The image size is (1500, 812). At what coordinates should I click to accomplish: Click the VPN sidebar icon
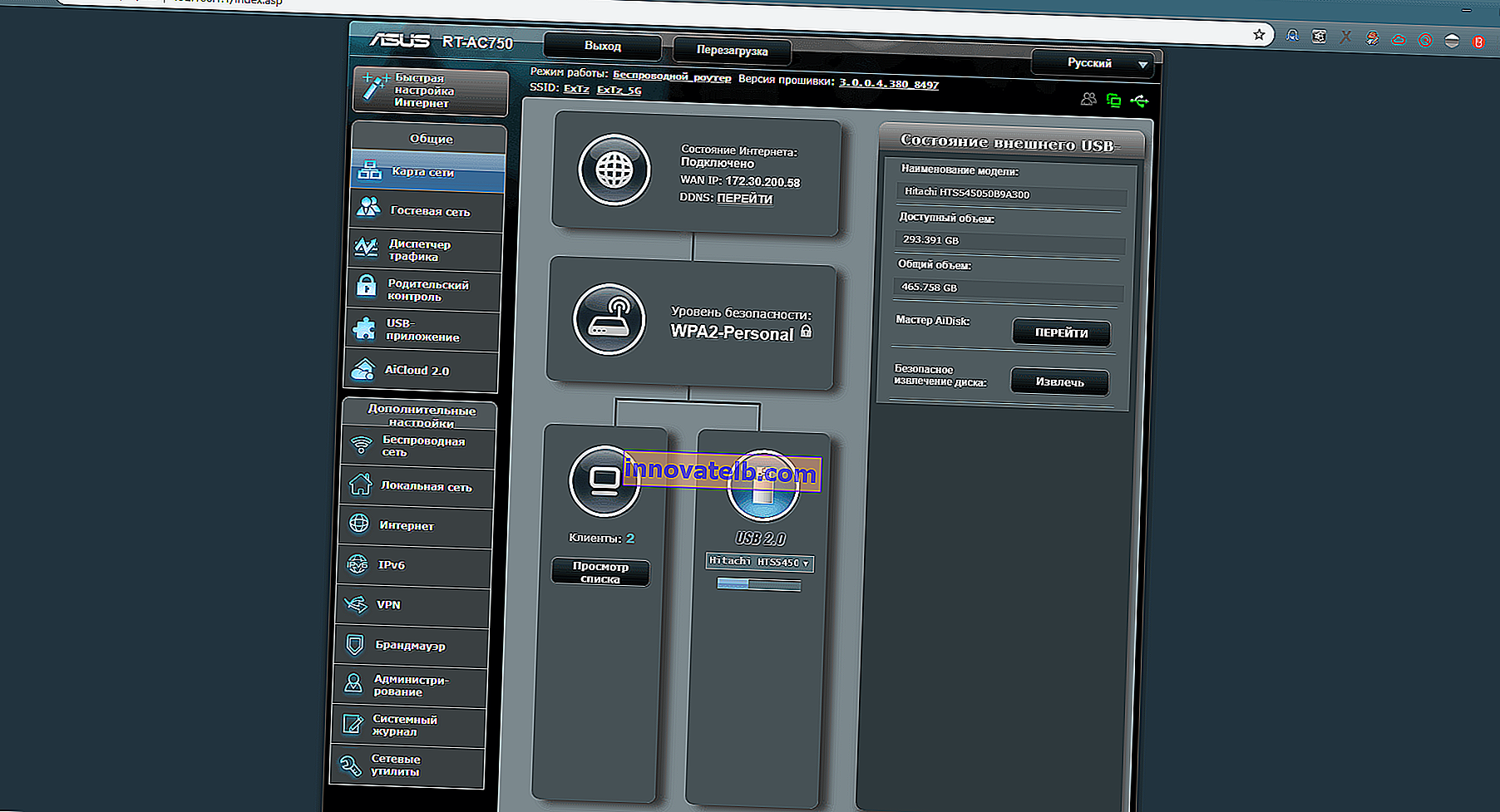pos(356,604)
